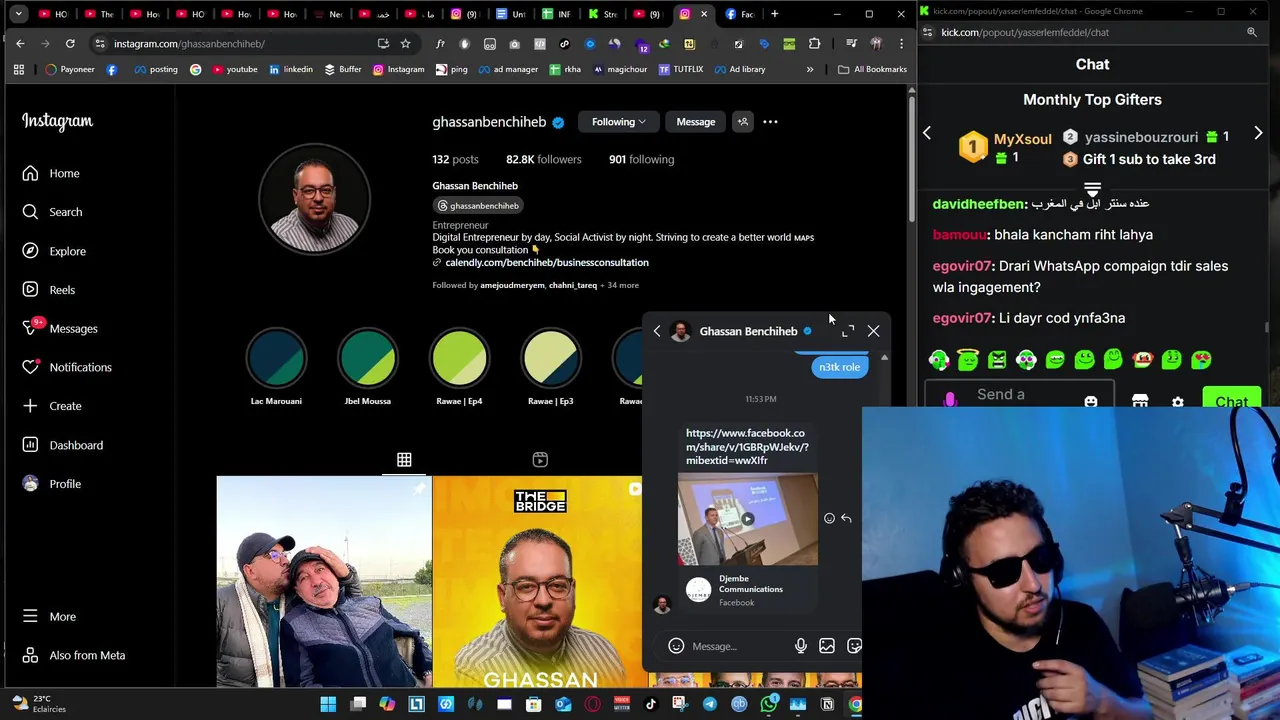The width and height of the screenshot is (1280, 720).
Task: Open the emoji picker in message box
Action: (x=676, y=646)
